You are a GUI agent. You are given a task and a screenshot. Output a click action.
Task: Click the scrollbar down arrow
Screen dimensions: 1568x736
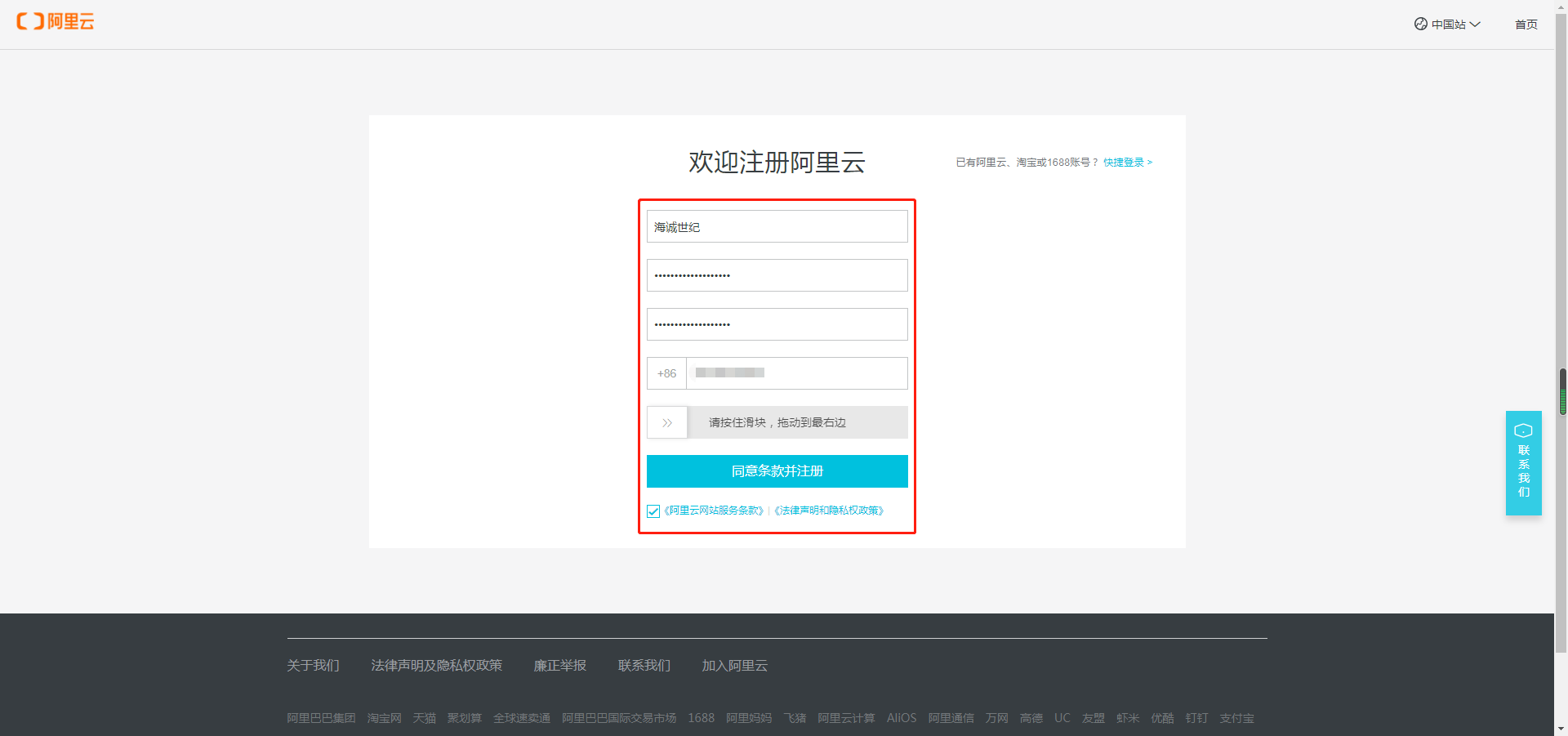[1561, 729]
